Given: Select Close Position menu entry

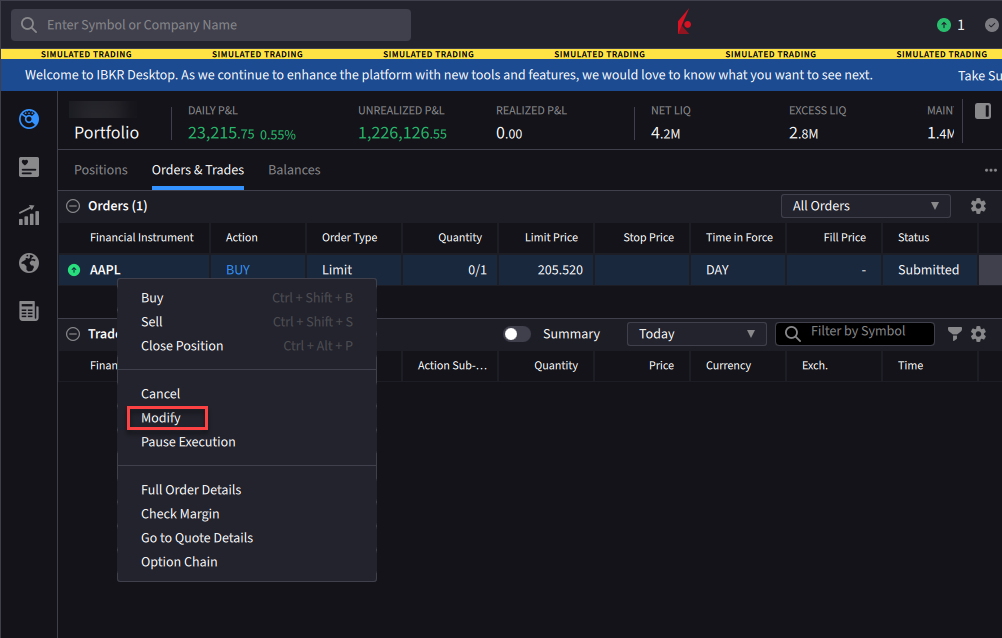Looking at the screenshot, I should (247, 346).
